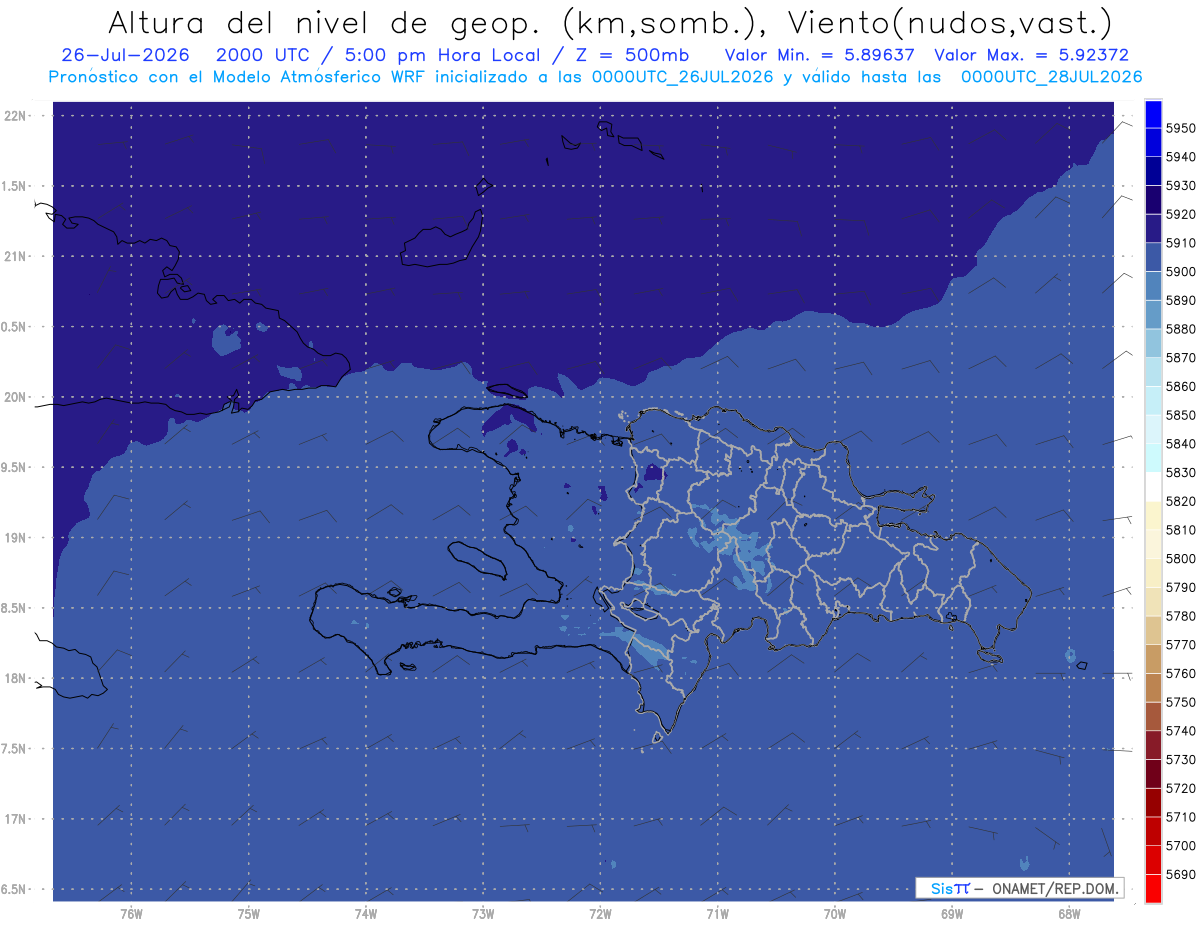Click the date '26-Jul-2026'
This screenshot has height=927, width=1200.
coord(127,56)
